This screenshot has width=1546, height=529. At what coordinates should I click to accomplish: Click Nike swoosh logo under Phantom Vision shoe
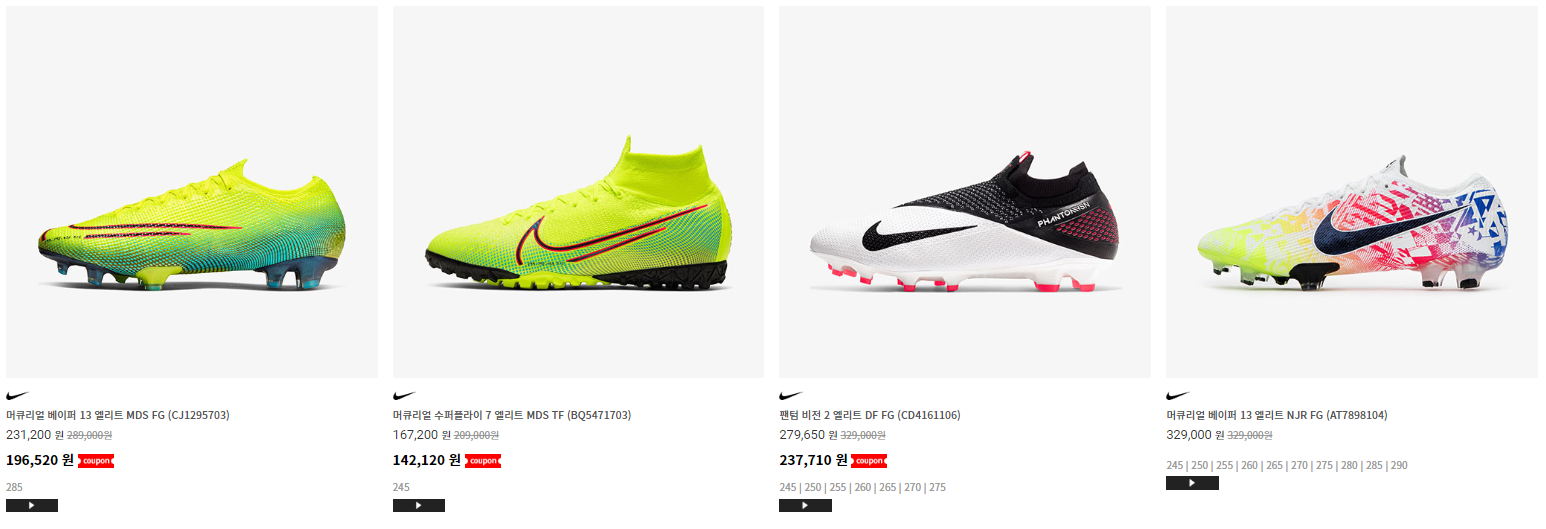pyautogui.click(x=791, y=396)
